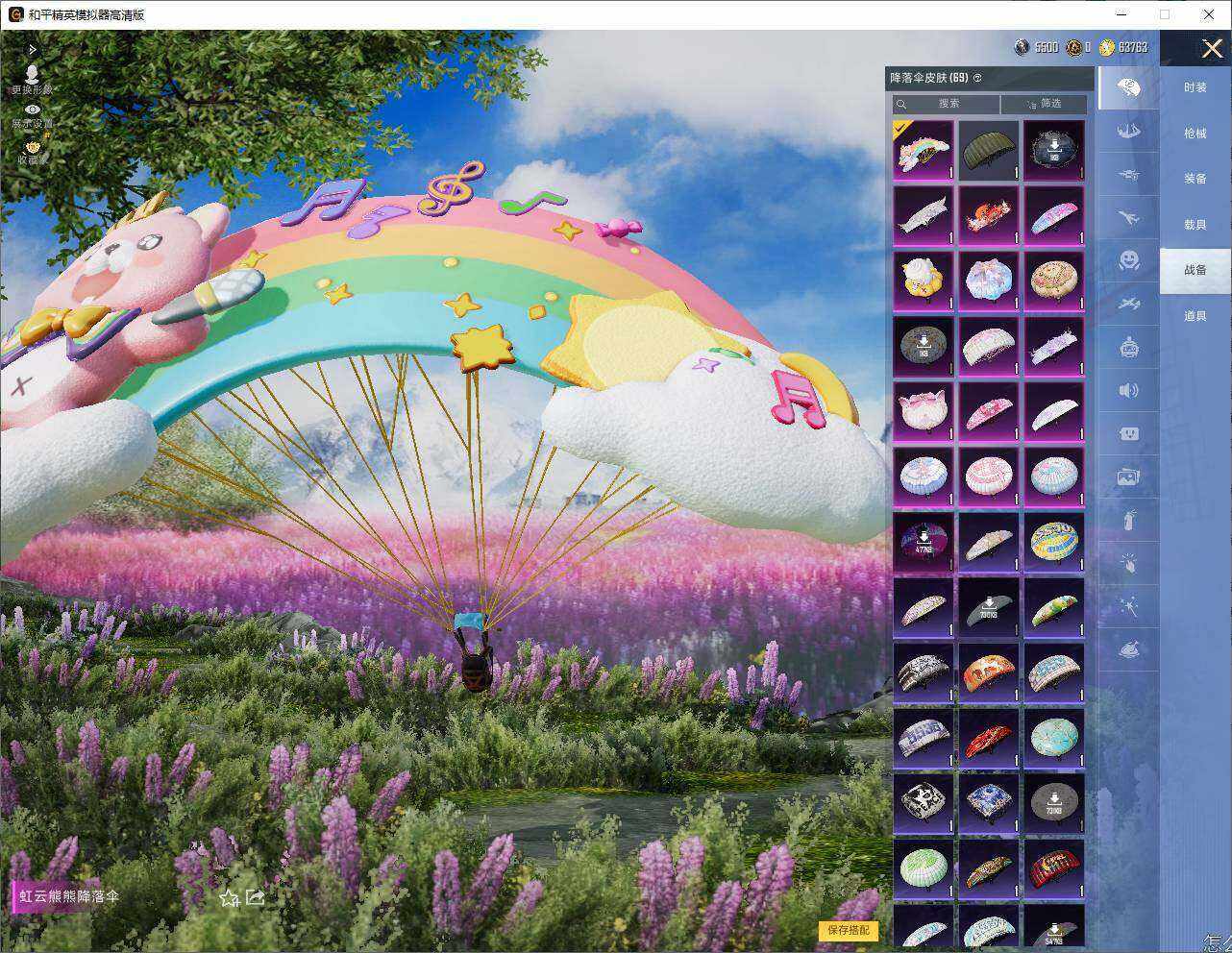Share the parachute skin via share icon
This screenshot has height=953, width=1232.
point(256,897)
